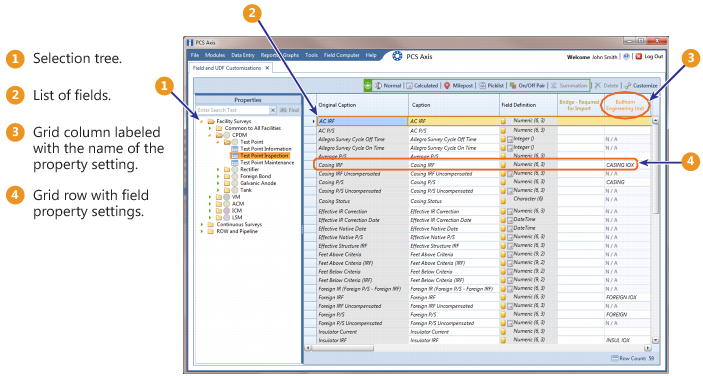703x376 pixels.
Task: Select the LSM tree item
Action: [x=237, y=218]
